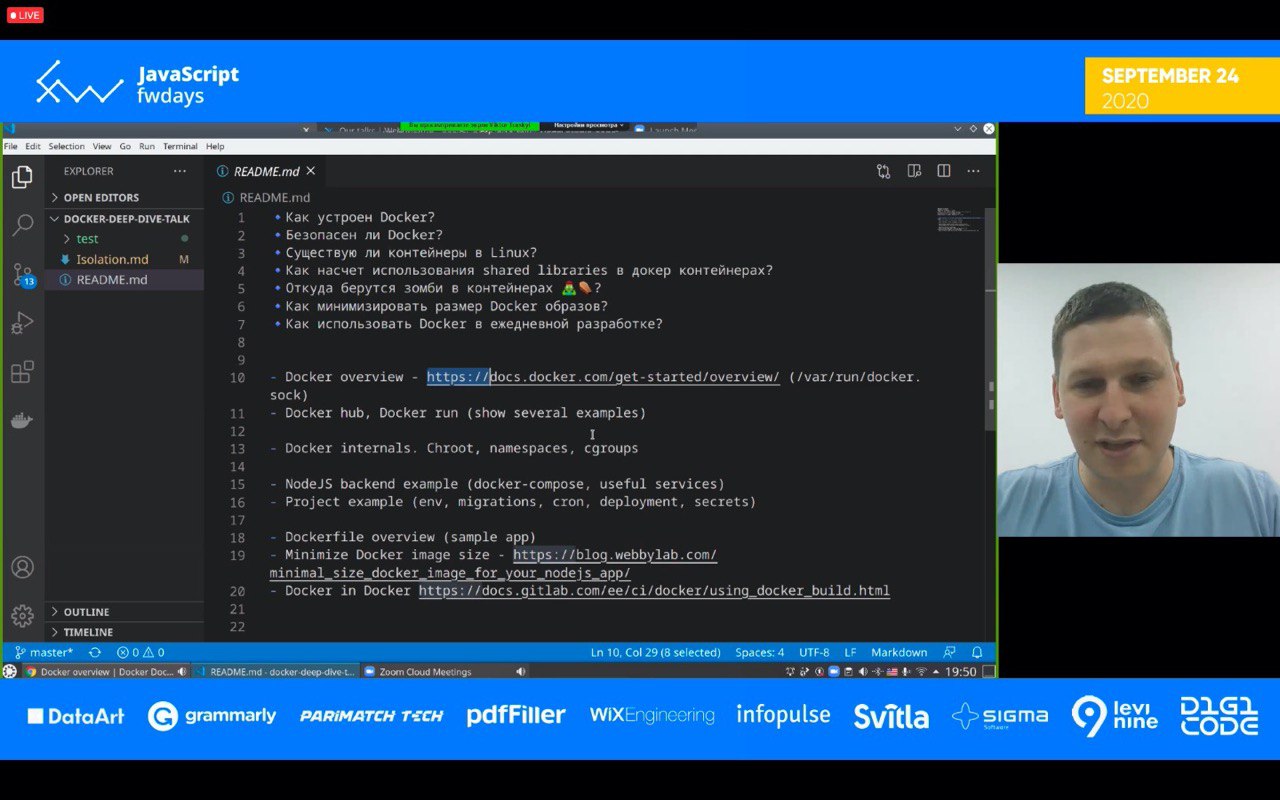1280x800 pixels.
Task: Split the editor right
Action: [x=944, y=171]
